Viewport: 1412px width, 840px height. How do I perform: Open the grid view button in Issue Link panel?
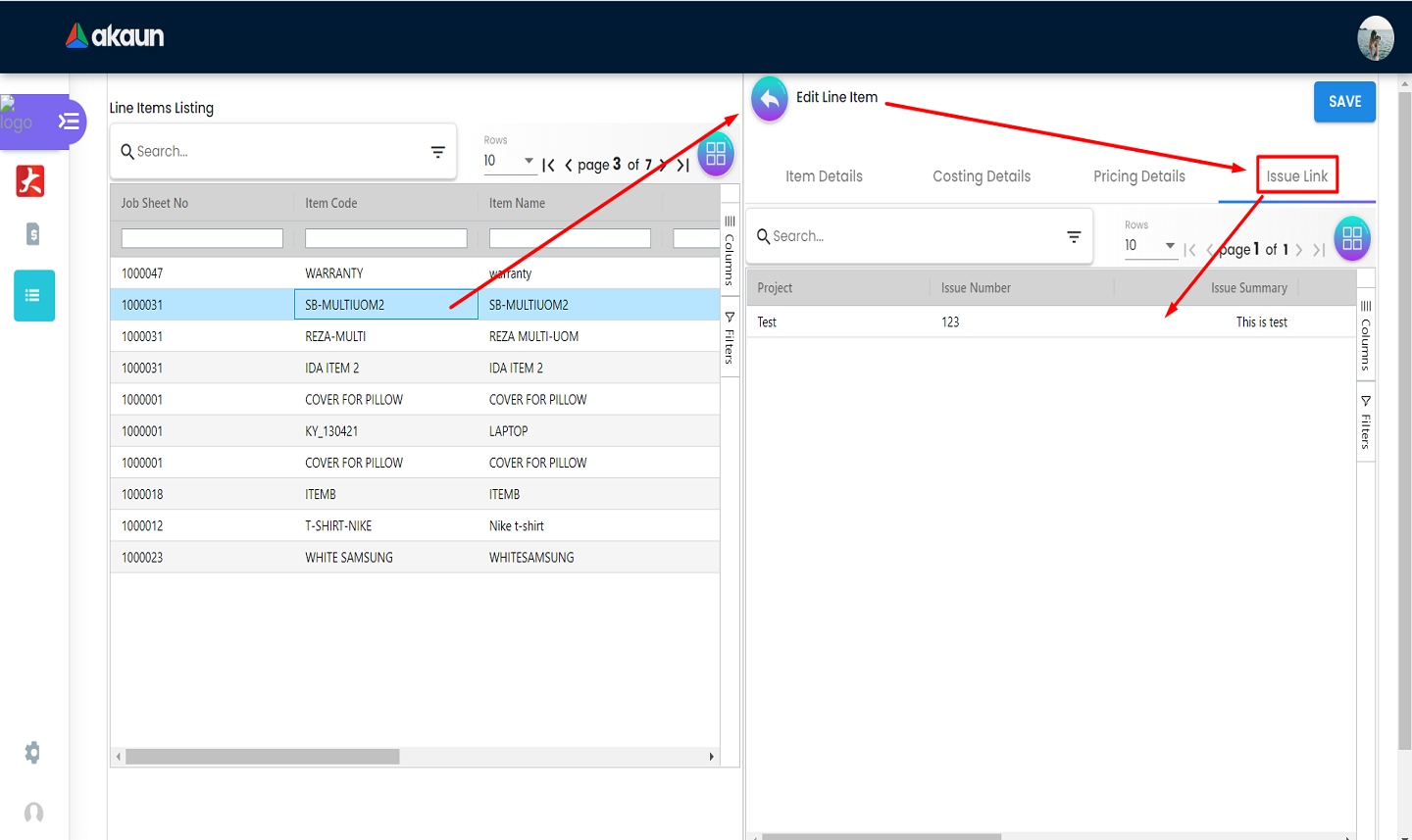(1351, 238)
